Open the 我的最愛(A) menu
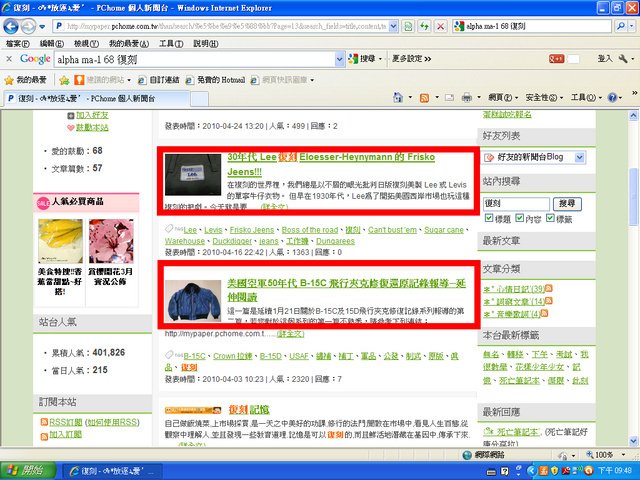 pyautogui.click(x=129, y=44)
